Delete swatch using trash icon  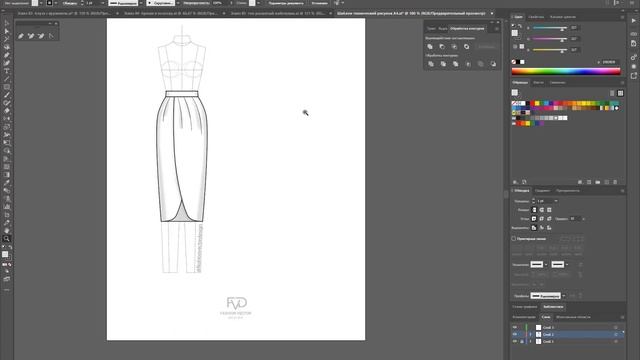point(616,182)
